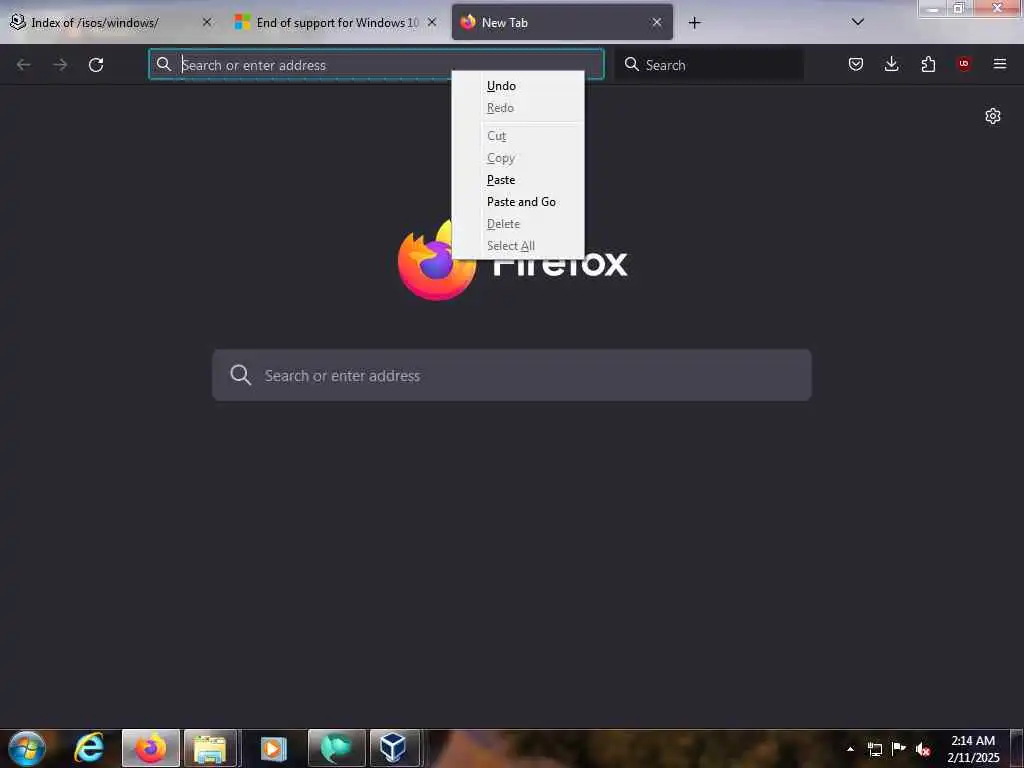Click the network tray icon

click(874, 749)
